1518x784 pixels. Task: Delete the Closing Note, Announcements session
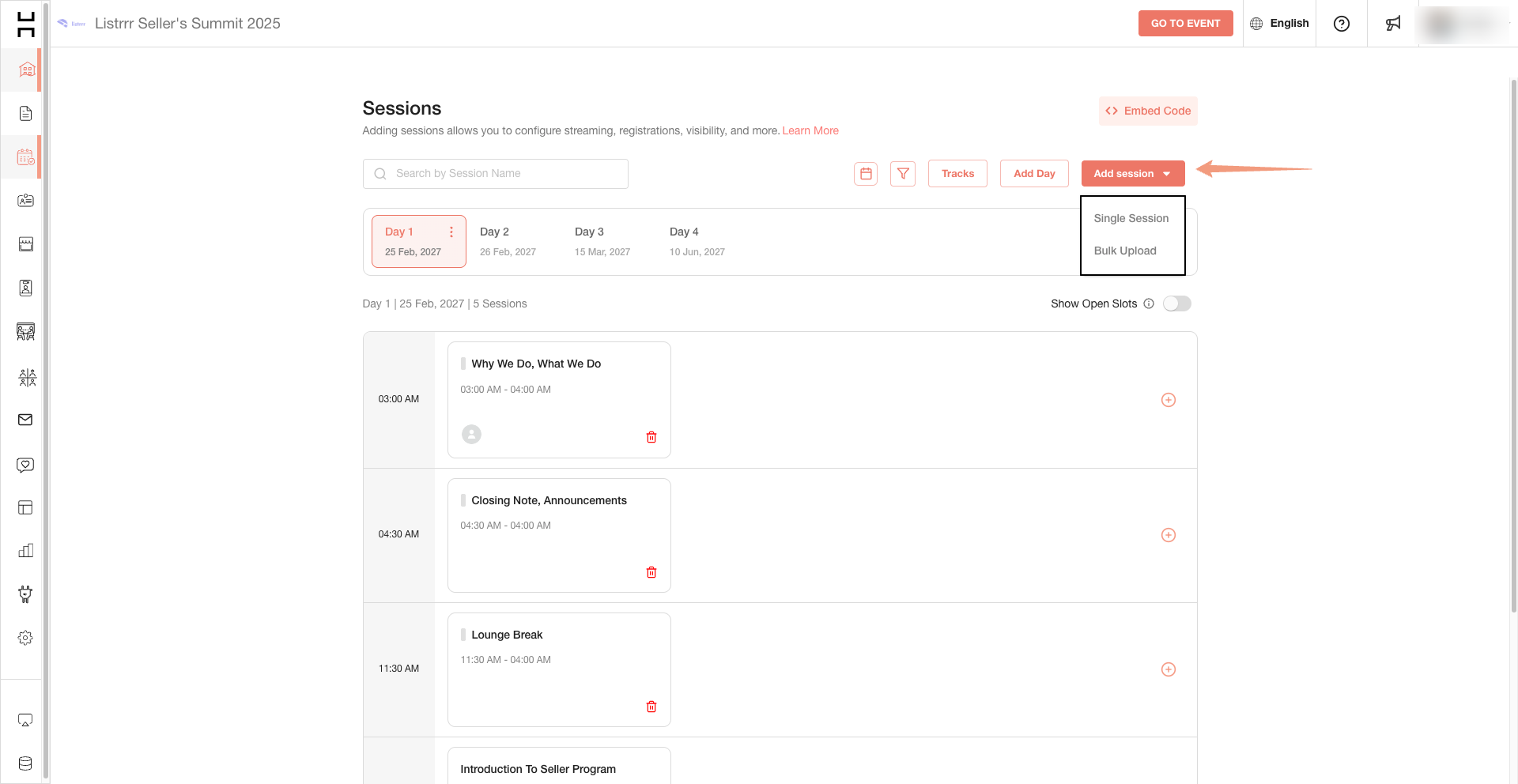coord(651,572)
